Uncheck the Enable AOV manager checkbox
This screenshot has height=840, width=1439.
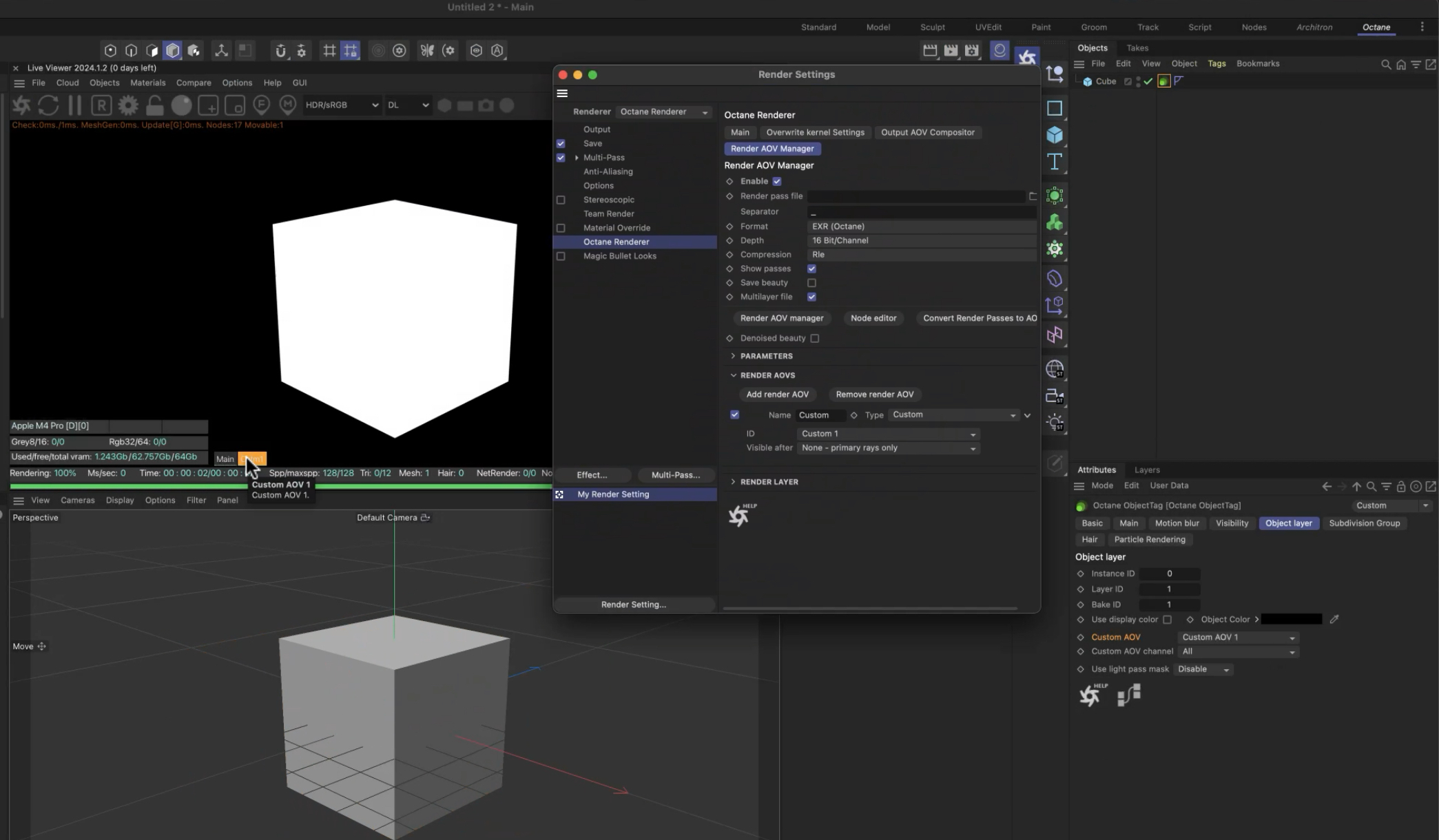click(777, 181)
